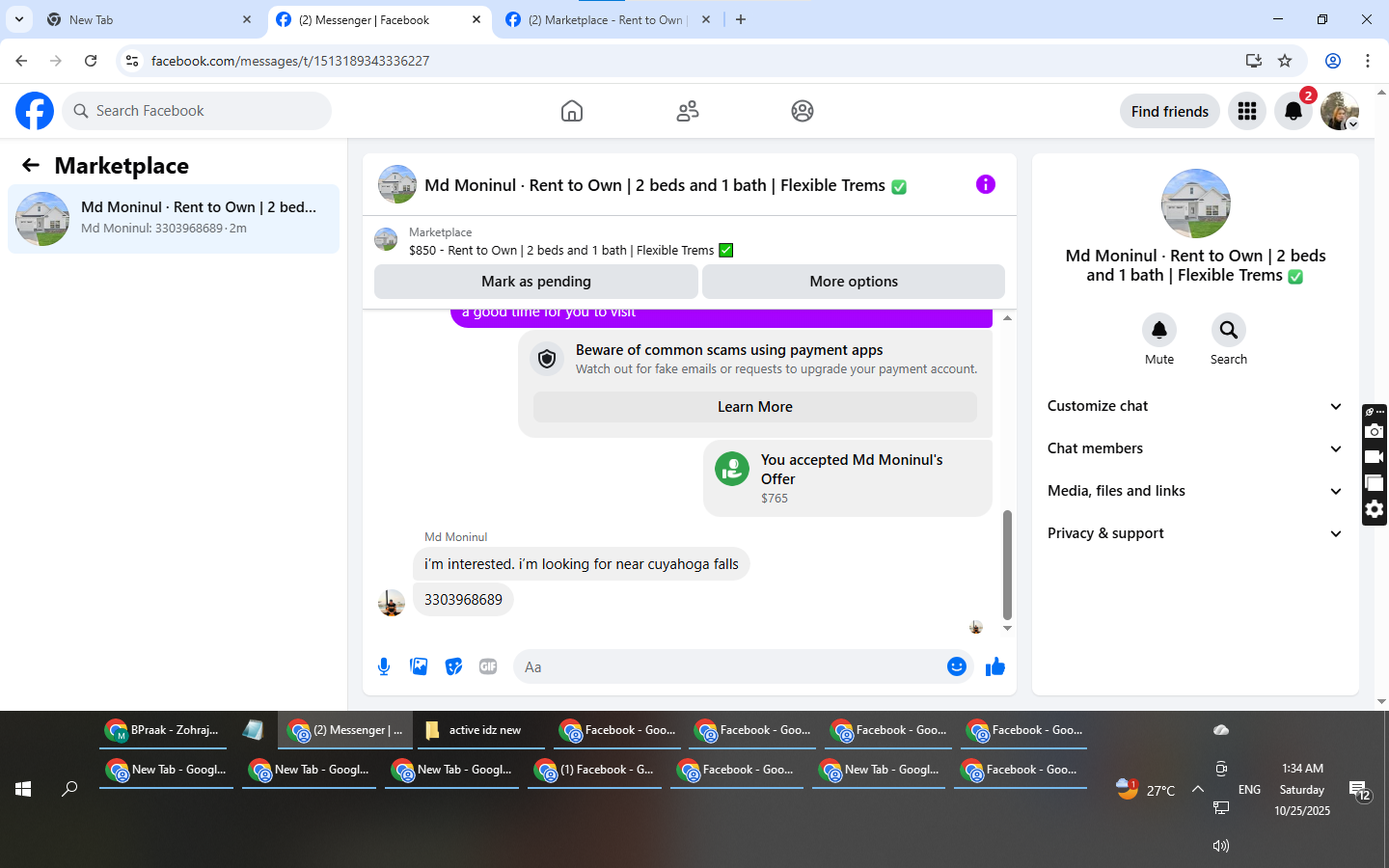Image resolution: width=1389 pixels, height=868 pixels.
Task: Attach a file with the photo icon
Action: point(419,666)
